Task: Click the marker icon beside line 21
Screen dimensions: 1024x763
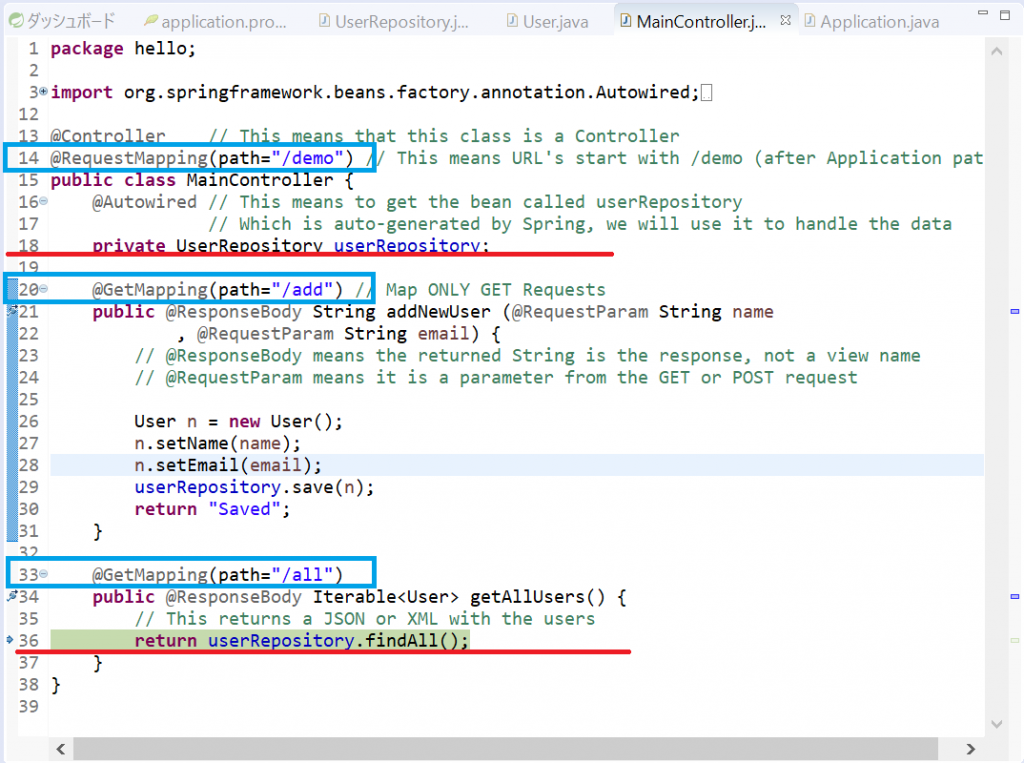Action: click(11, 312)
